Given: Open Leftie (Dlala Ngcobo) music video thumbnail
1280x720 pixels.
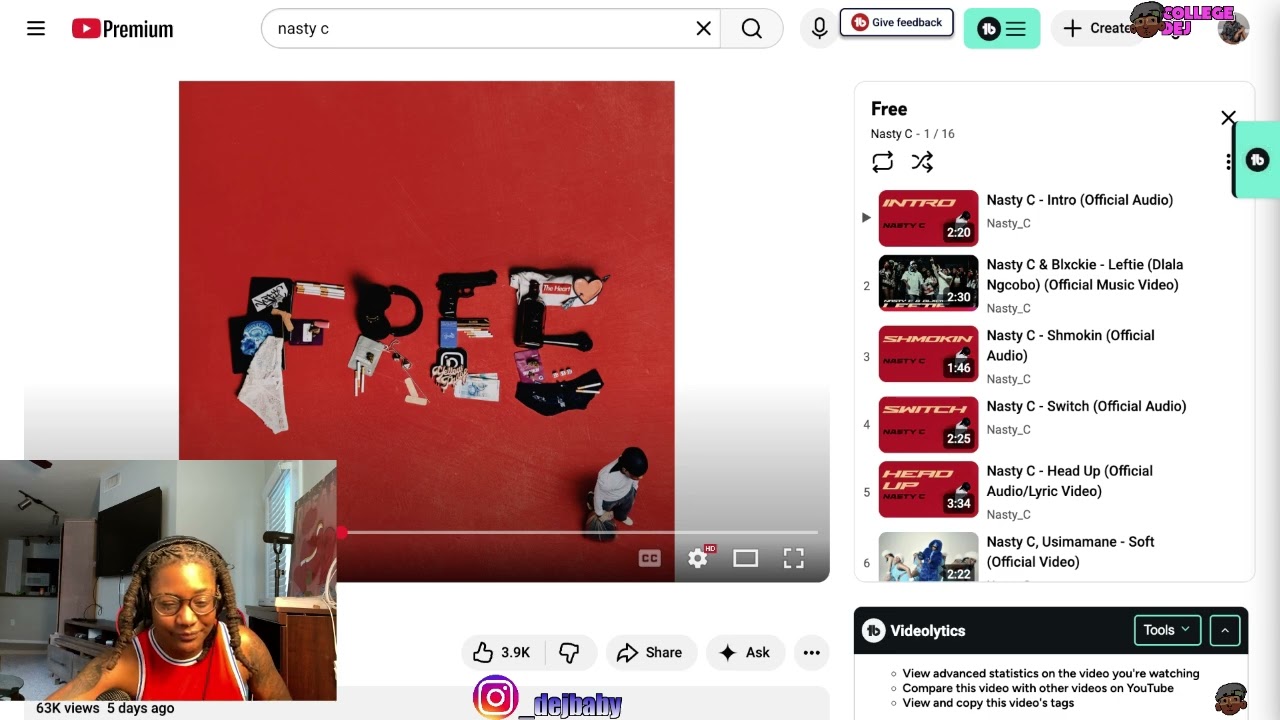Looking at the screenshot, I should [x=928, y=283].
